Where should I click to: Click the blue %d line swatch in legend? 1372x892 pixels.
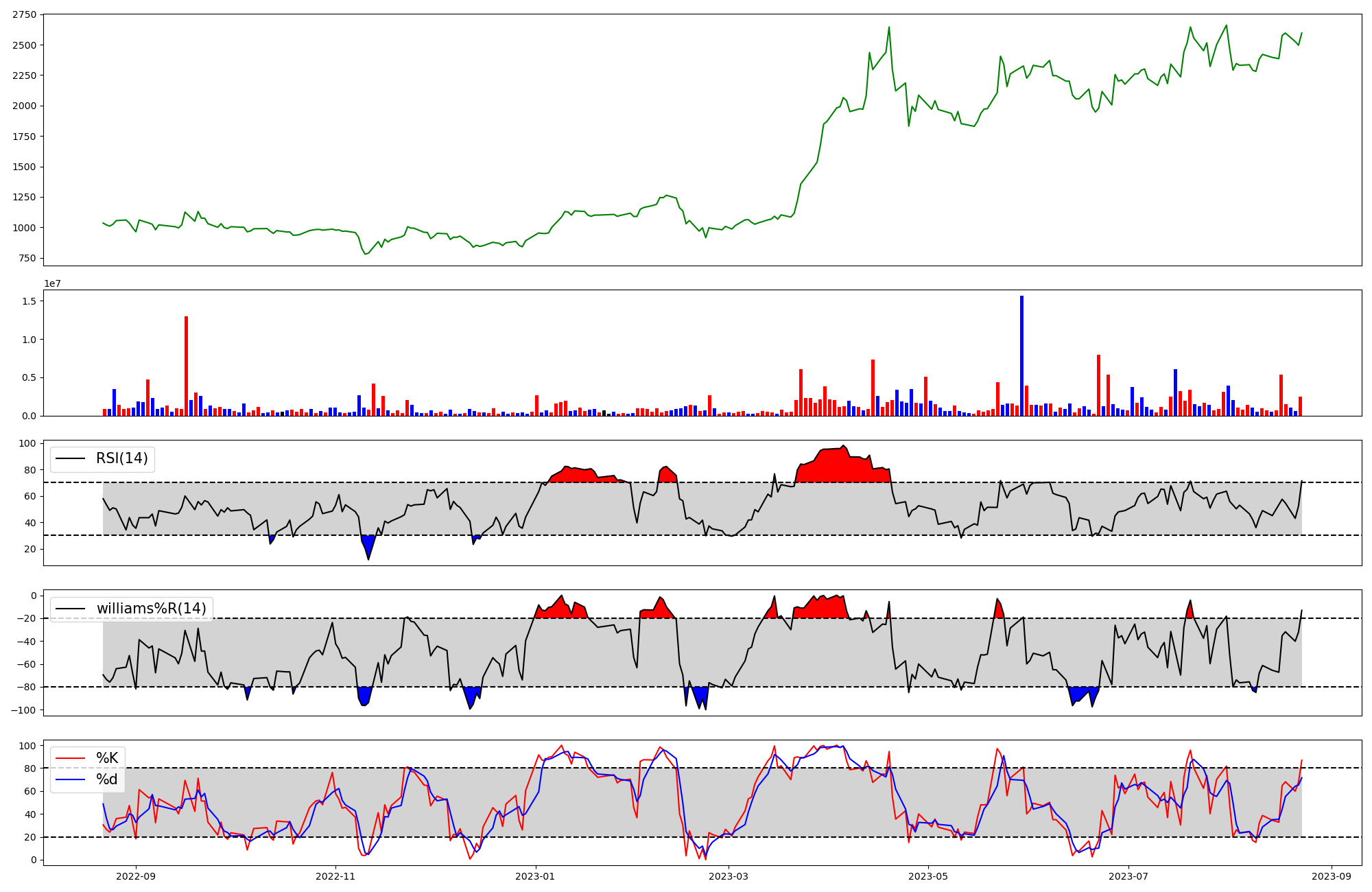click(70, 779)
